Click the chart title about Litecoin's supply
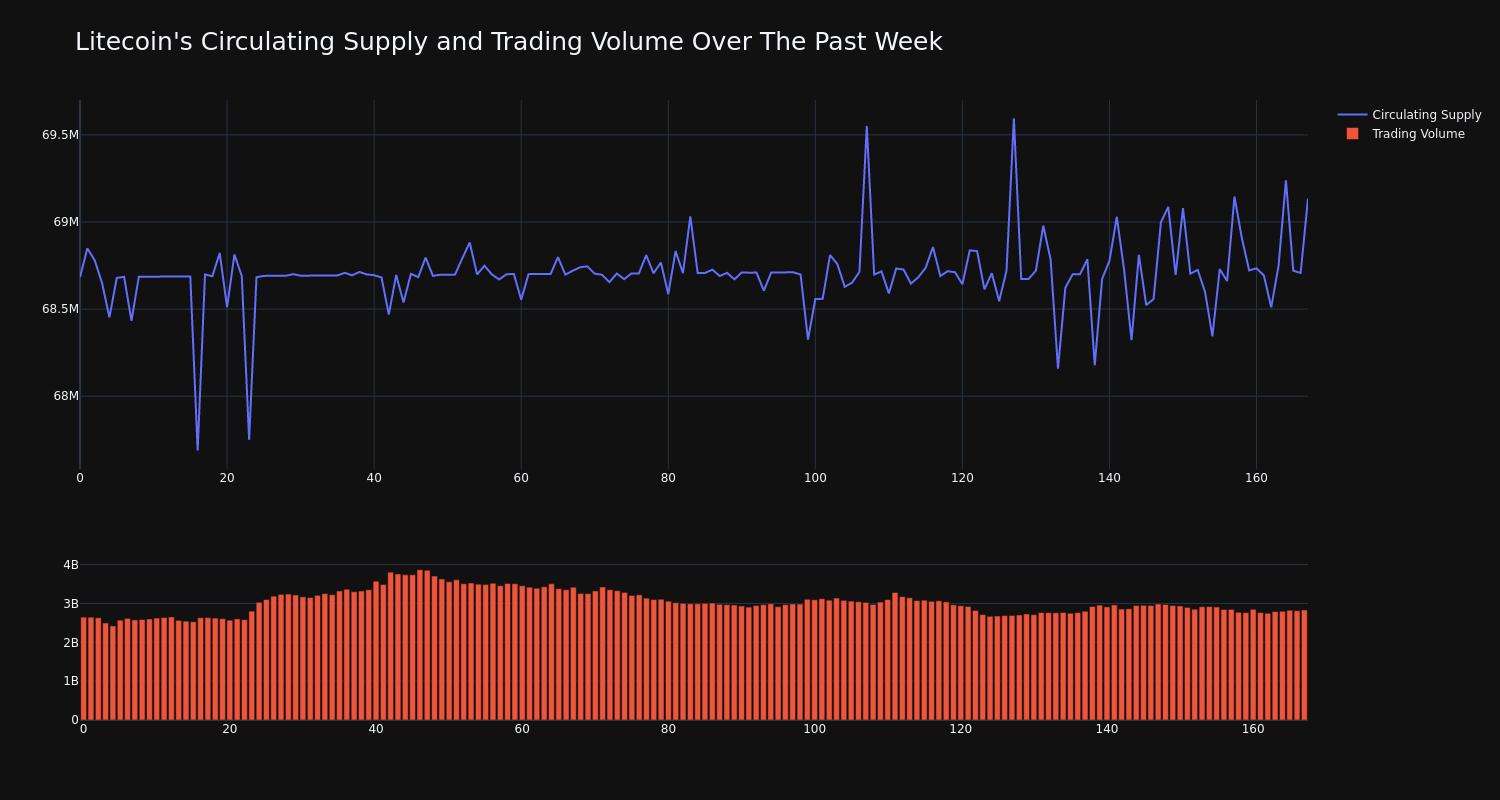Image resolution: width=1500 pixels, height=800 pixels. pos(508,42)
